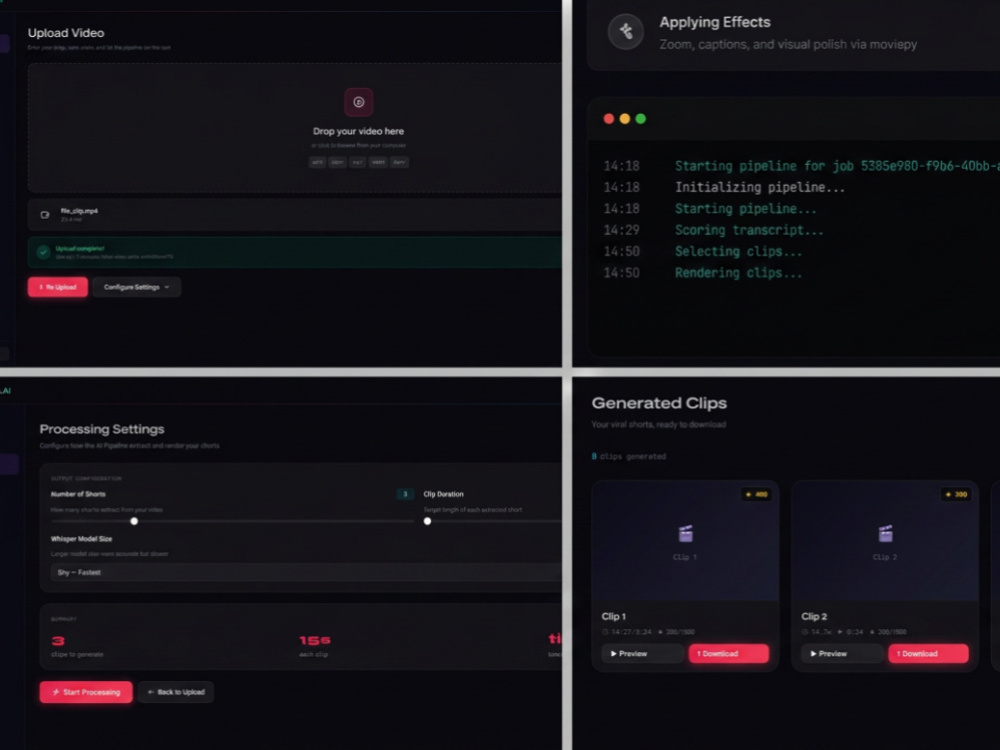The width and height of the screenshot is (1000, 750).
Task: Click the clapperboard icon on the Clip 1 thumbnail
Action: 685,533
